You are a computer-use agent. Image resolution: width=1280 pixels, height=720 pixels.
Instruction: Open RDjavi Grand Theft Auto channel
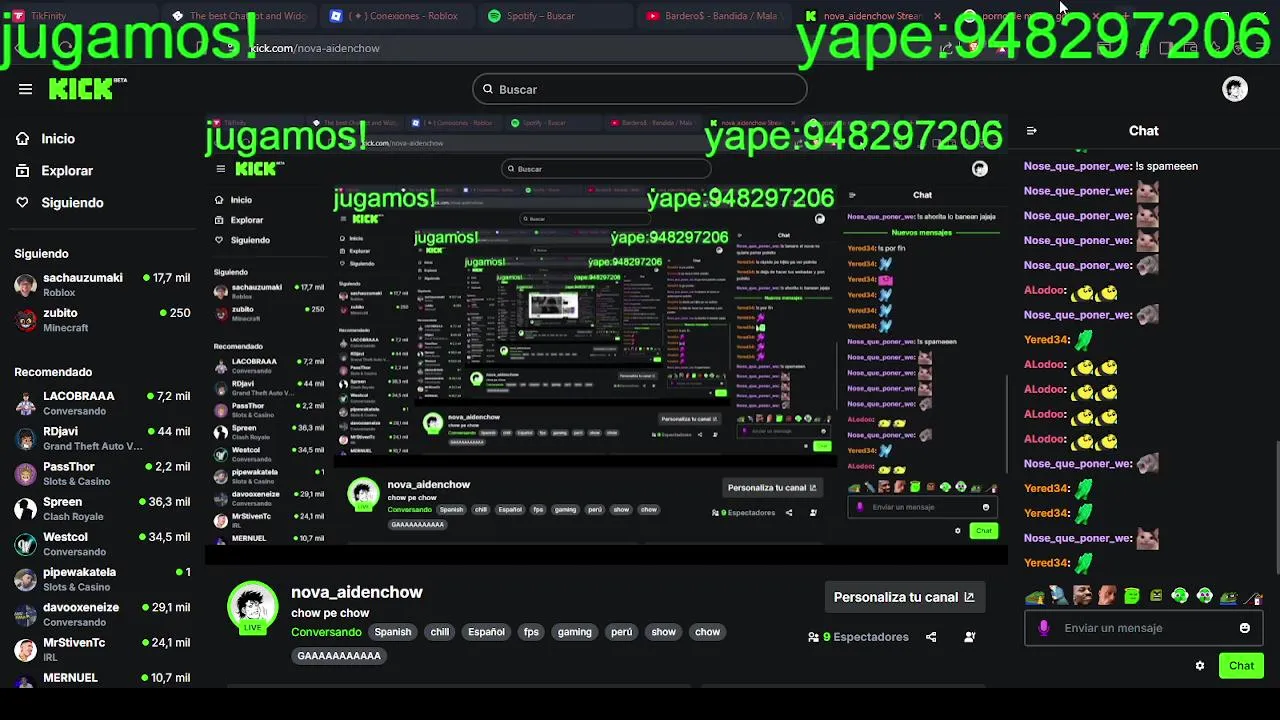pos(102,438)
